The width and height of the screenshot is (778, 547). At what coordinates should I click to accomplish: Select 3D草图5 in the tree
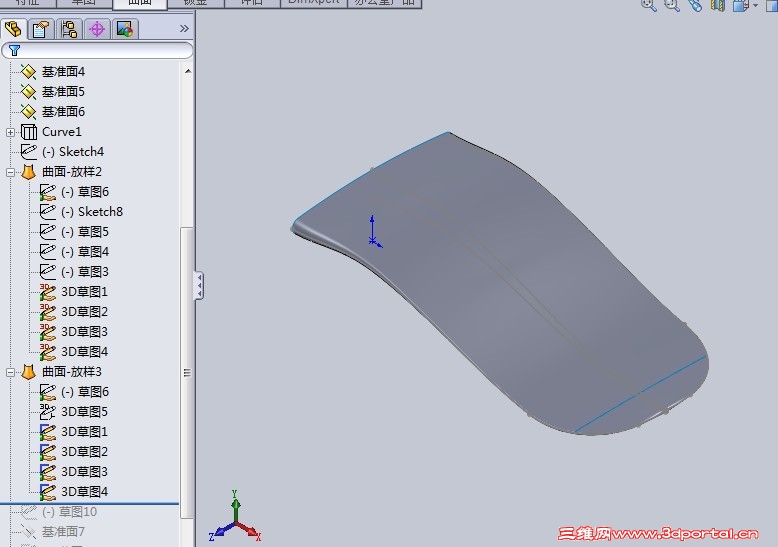pyautogui.click(x=84, y=412)
